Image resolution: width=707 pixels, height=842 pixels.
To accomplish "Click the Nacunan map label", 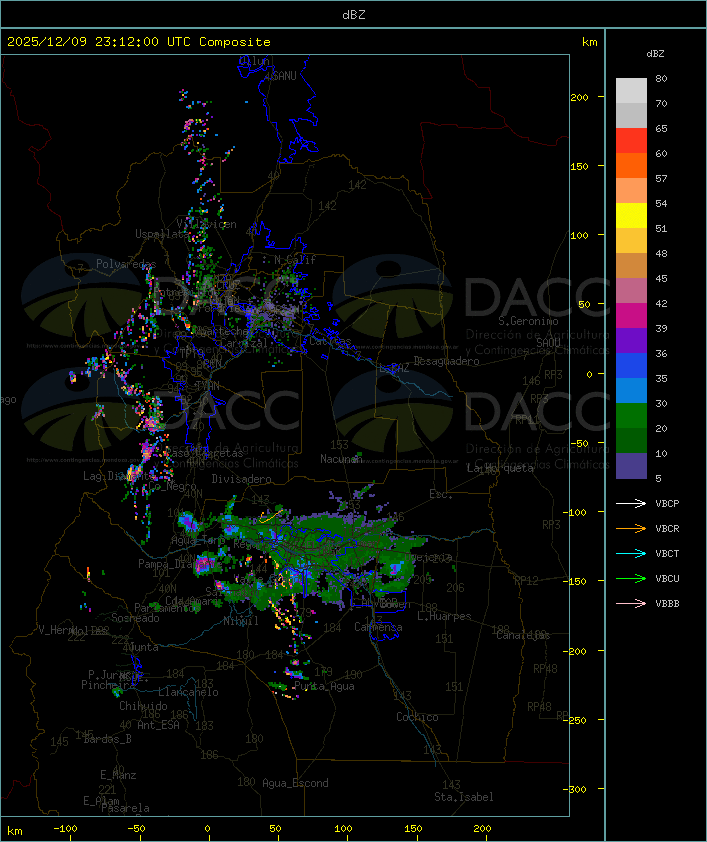I will [x=340, y=459].
